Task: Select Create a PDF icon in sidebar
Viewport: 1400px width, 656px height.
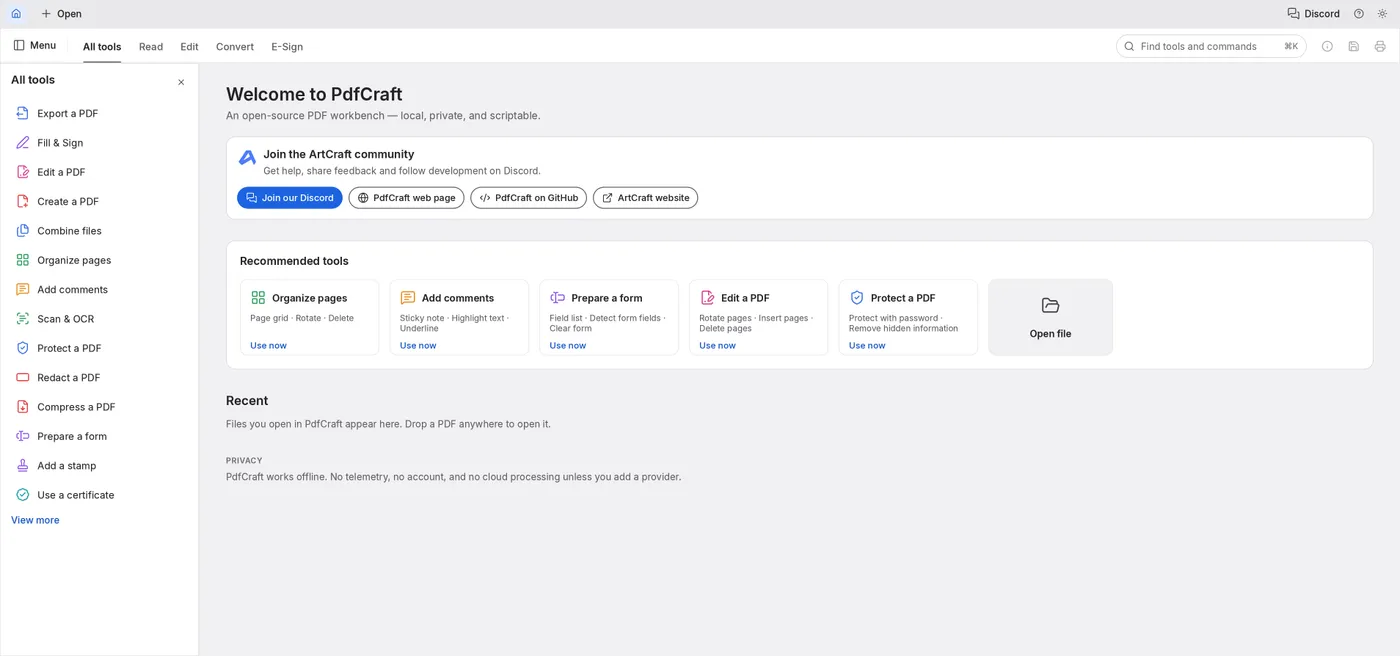Action: coord(23,201)
